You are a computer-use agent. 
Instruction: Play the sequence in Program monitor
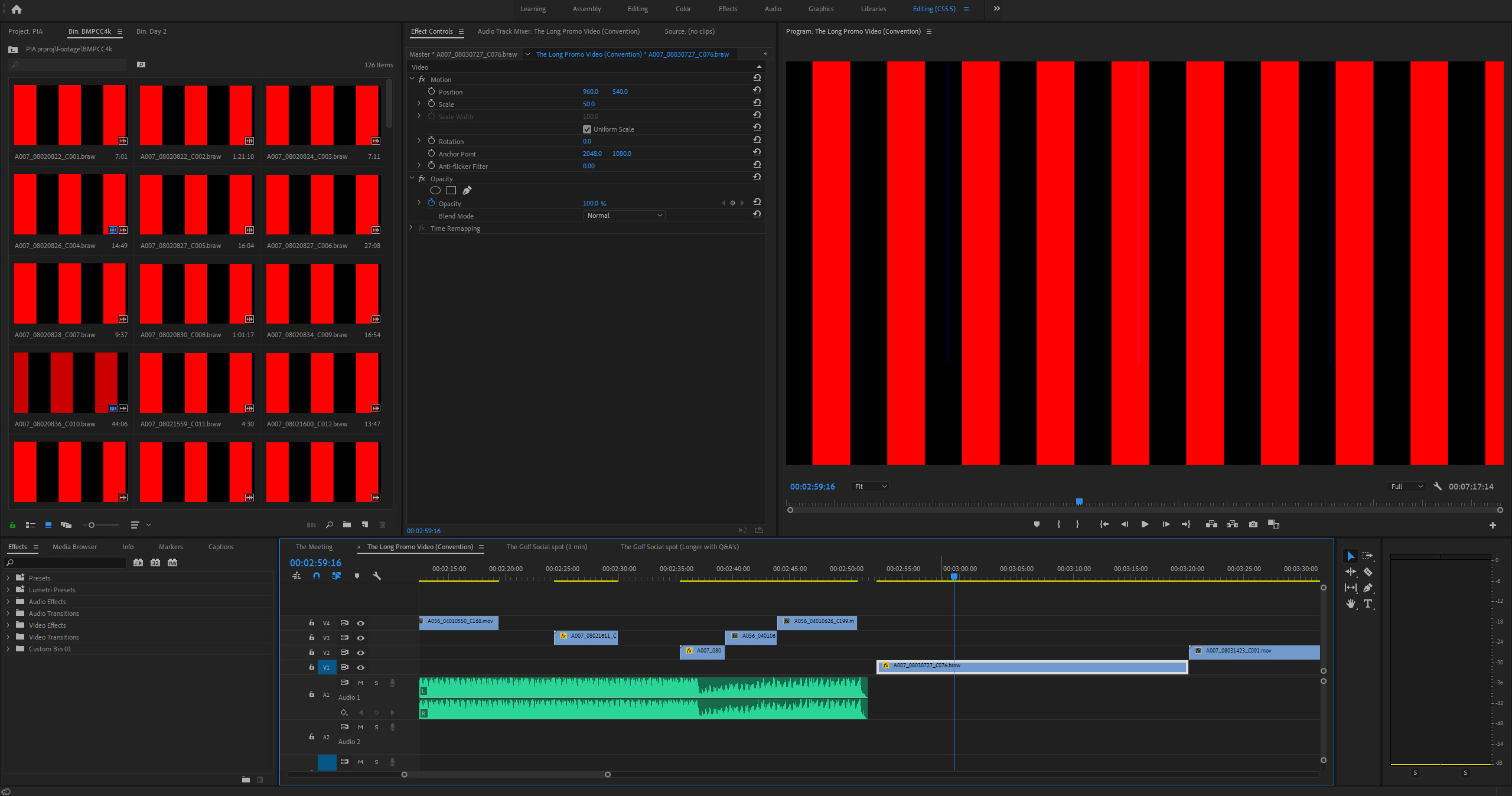coord(1145,524)
